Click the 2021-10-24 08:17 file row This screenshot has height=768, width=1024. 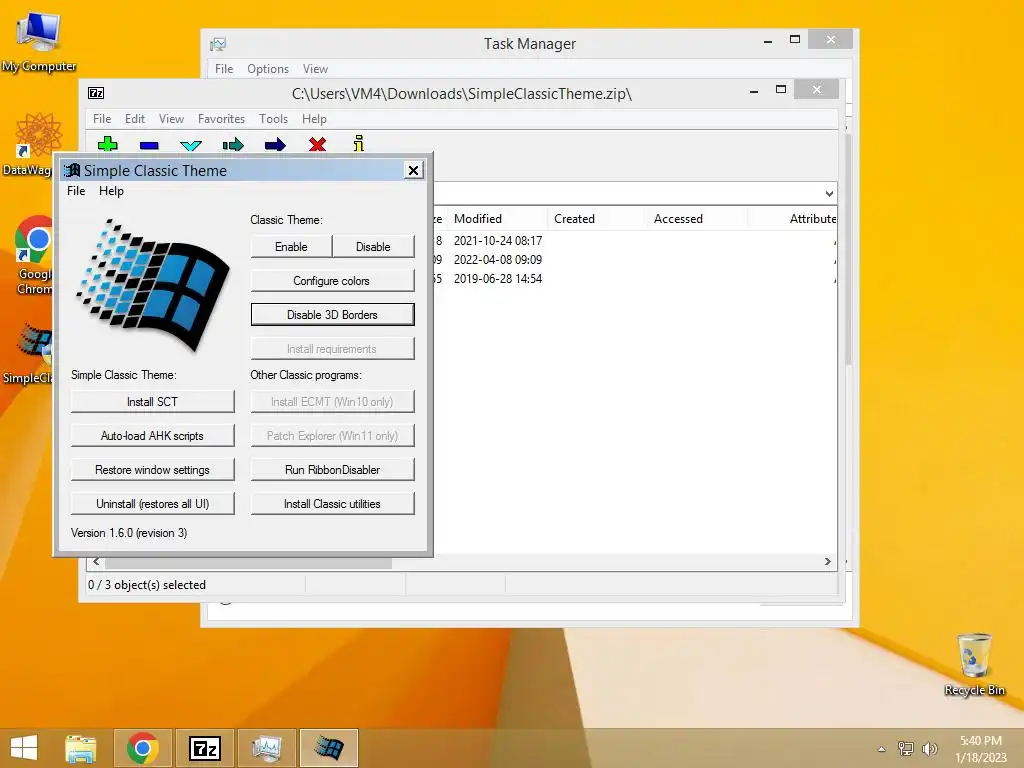tap(635, 241)
